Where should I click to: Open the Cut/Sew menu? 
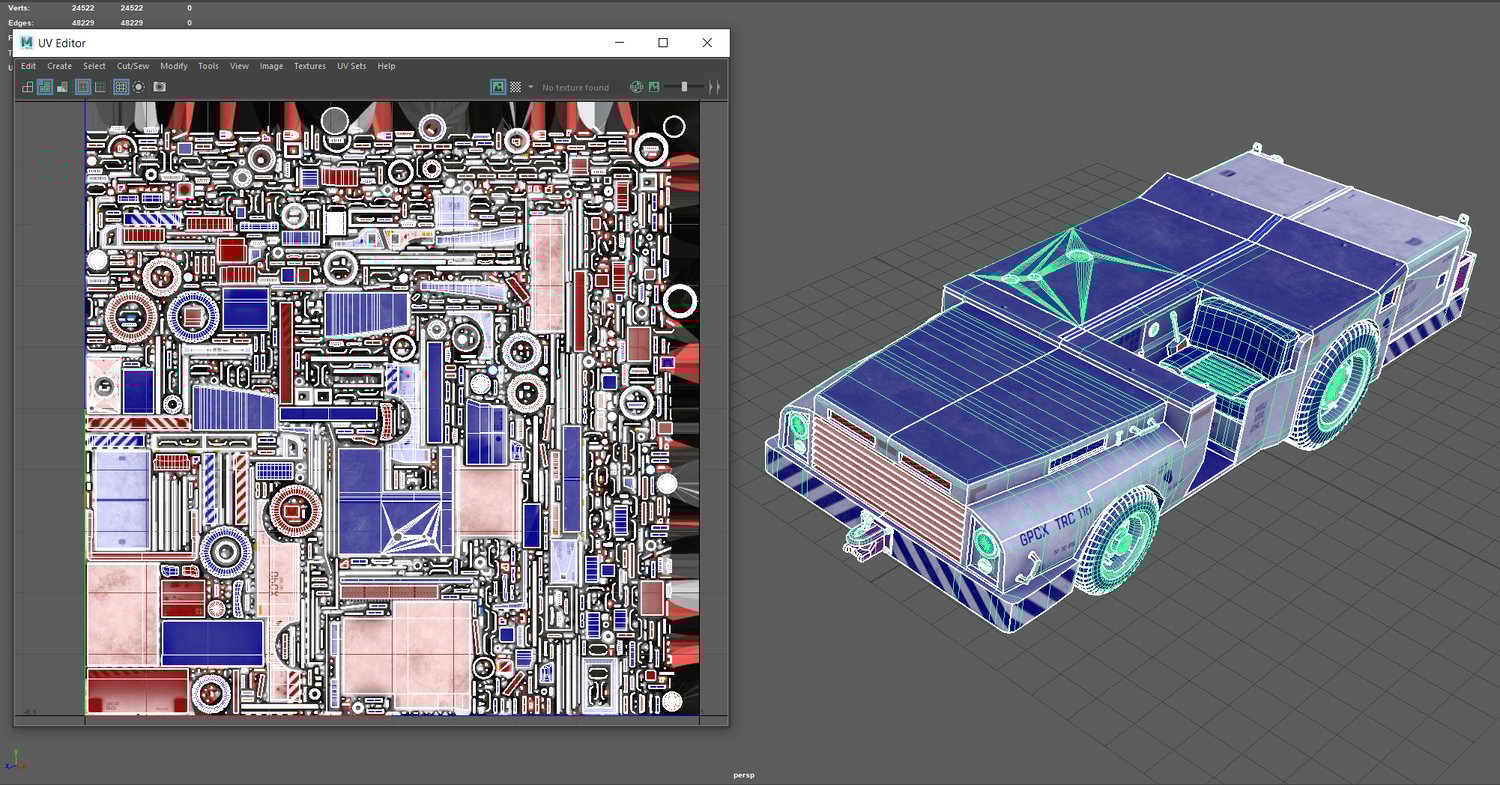pyautogui.click(x=133, y=66)
